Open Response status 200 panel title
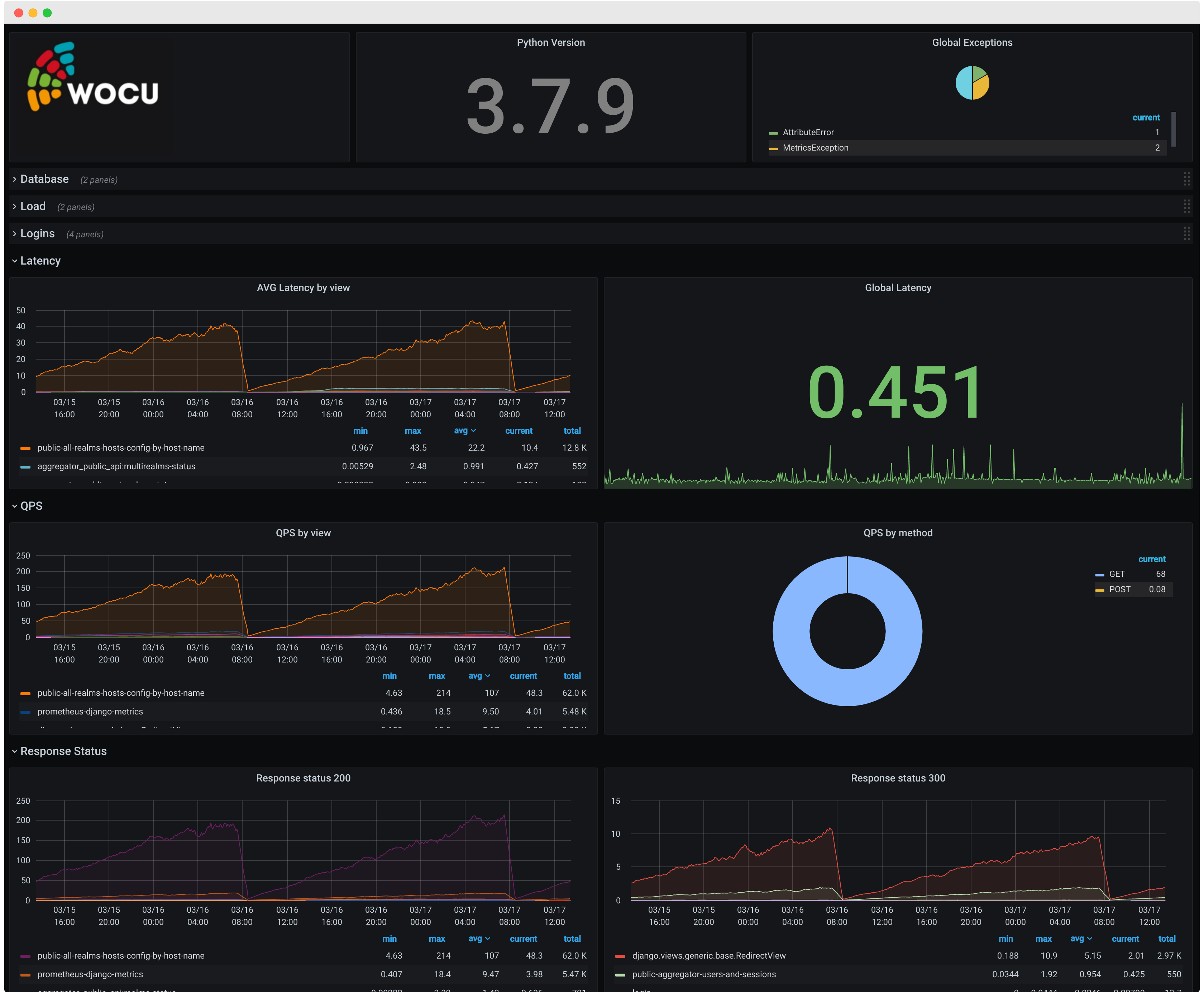 [x=303, y=778]
